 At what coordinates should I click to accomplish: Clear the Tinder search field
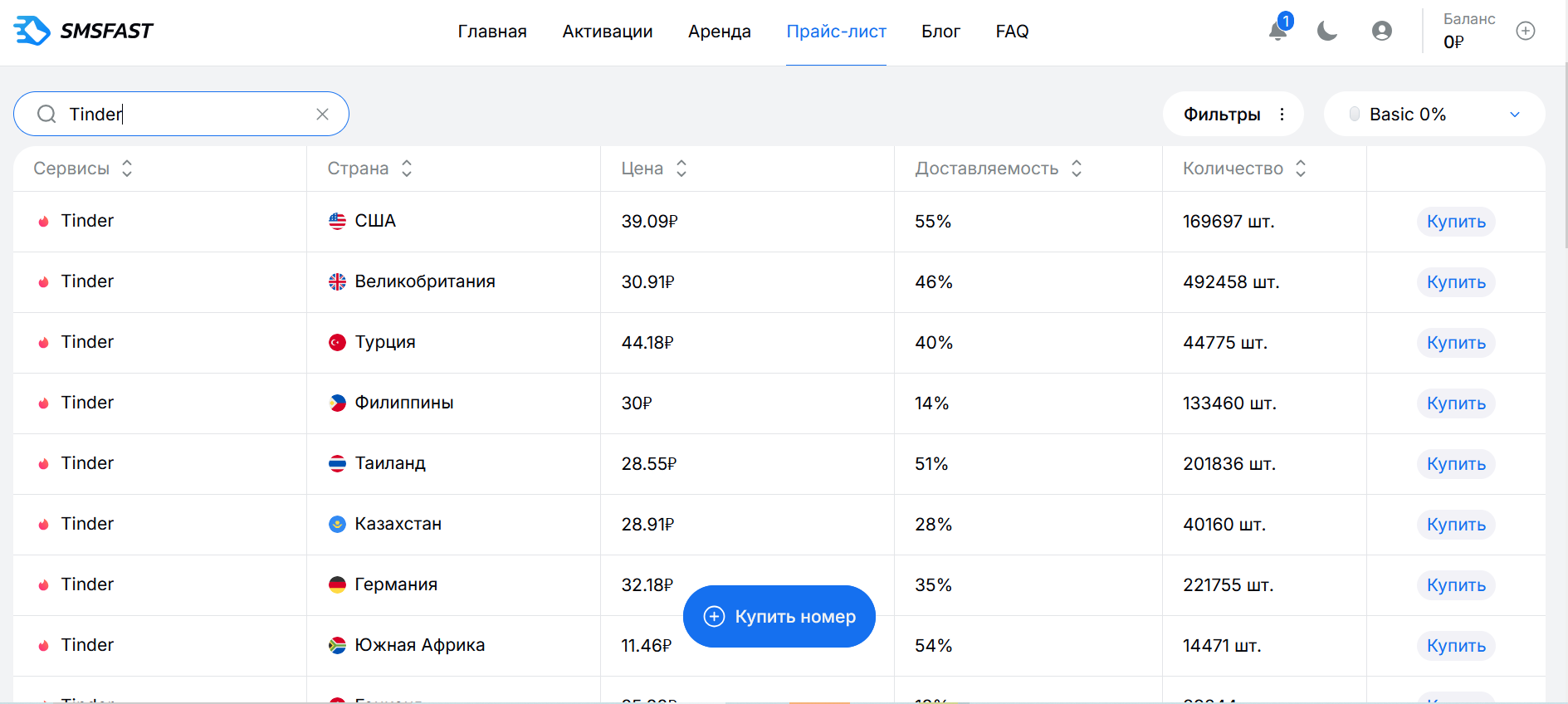tap(323, 114)
